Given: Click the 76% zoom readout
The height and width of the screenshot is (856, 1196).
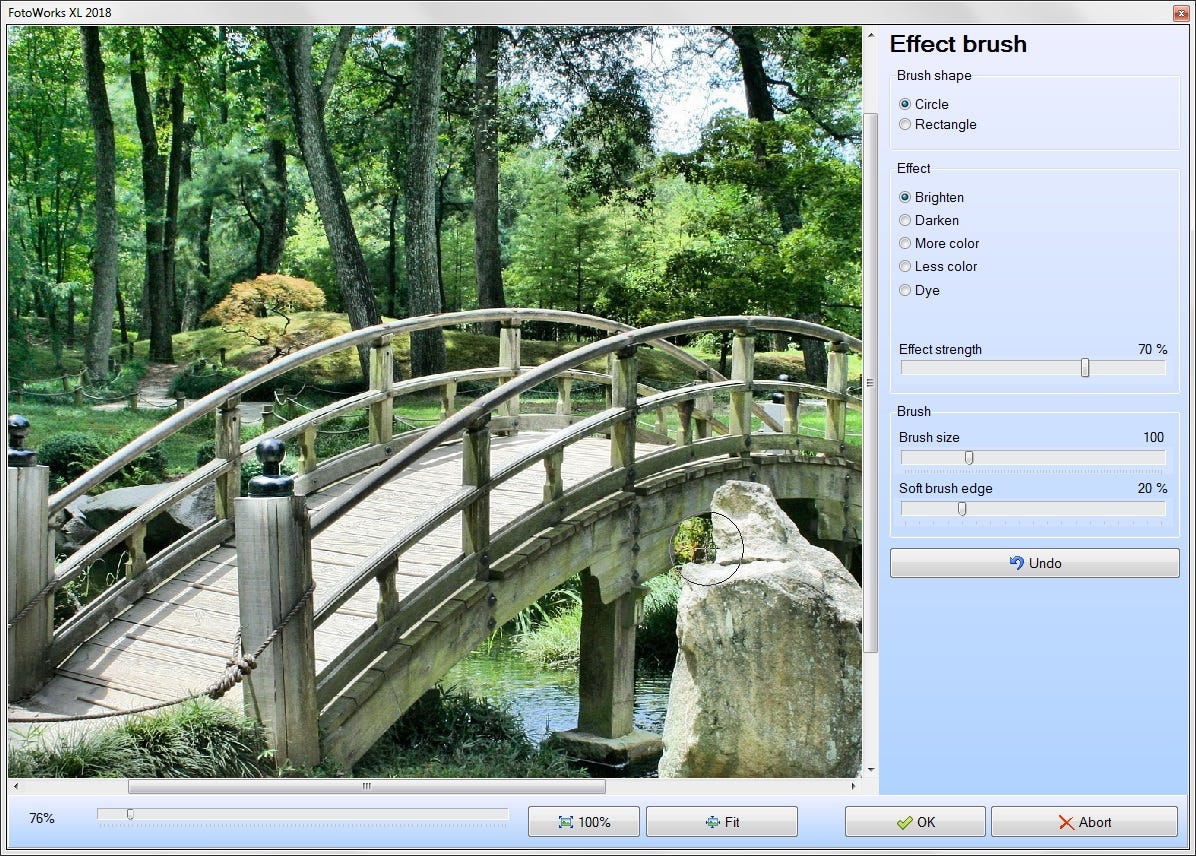Looking at the screenshot, I should click(x=42, y=818).
